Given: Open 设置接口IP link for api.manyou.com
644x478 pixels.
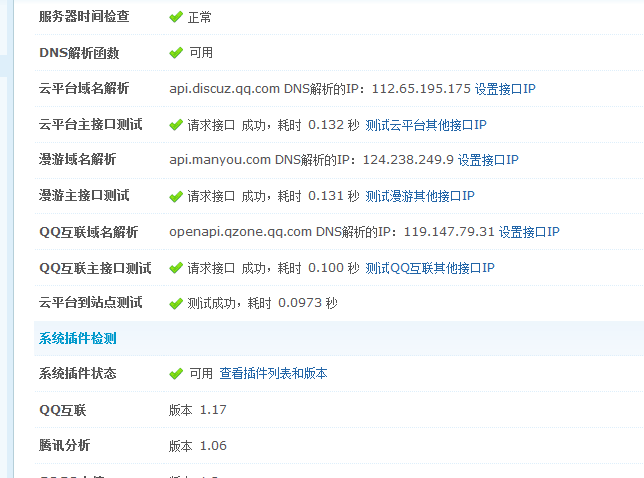Looking at the screenshot, I should pyautogui.click(x=488, y=160).
